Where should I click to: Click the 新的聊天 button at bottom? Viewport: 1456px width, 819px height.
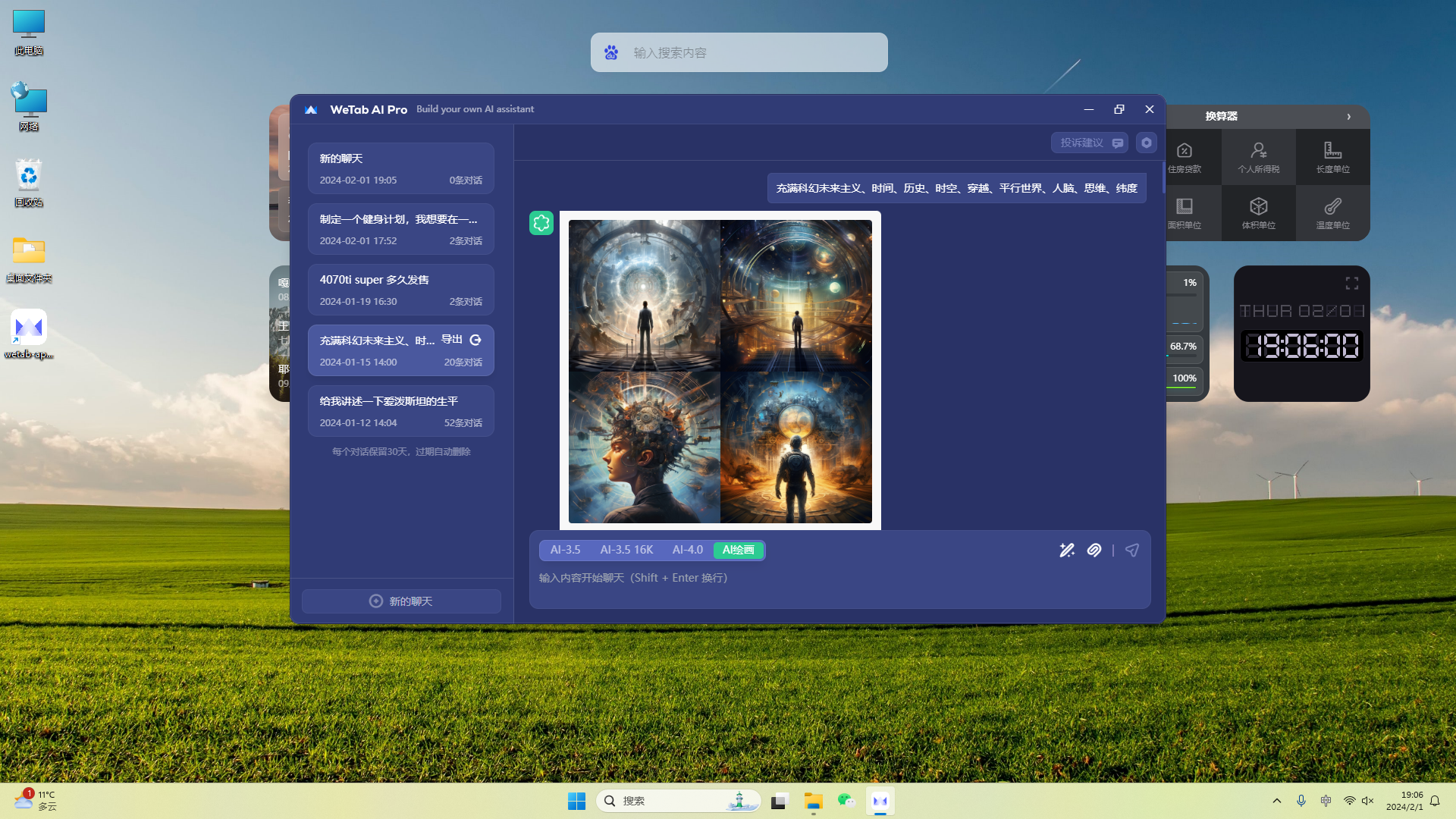400,601
